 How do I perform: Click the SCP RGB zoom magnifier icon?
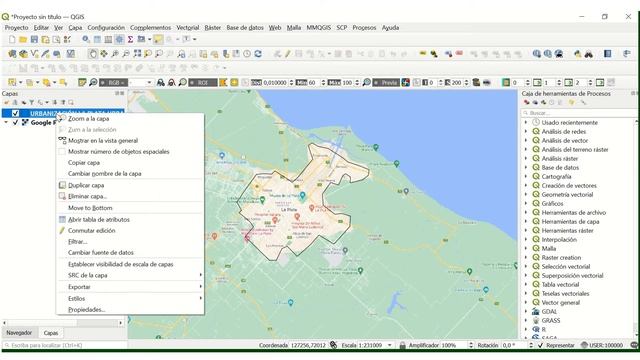93,82
